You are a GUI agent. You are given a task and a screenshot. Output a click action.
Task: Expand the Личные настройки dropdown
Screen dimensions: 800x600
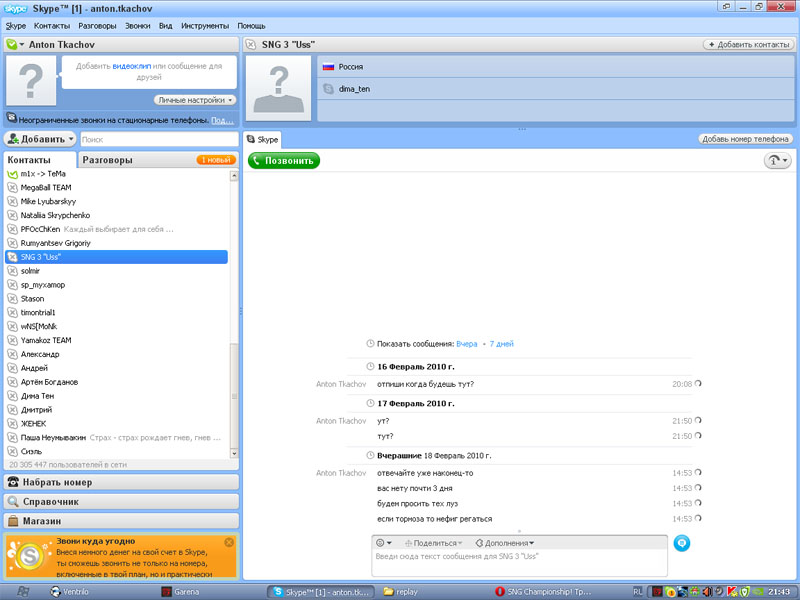(195, 100)
